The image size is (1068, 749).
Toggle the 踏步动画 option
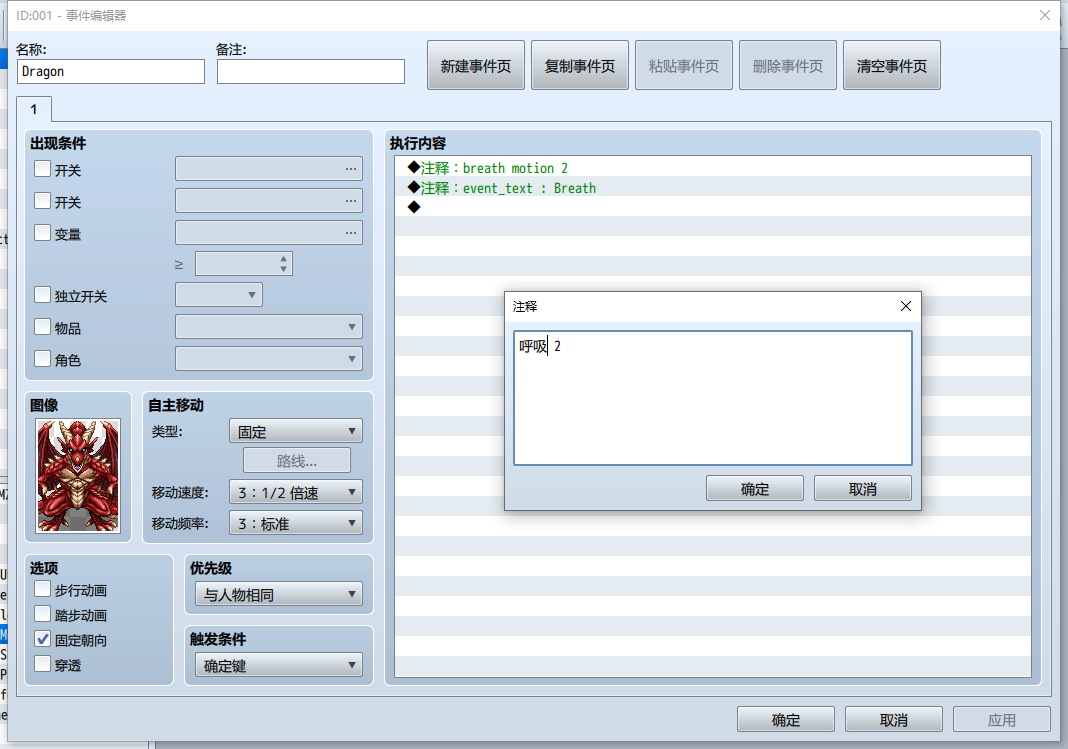point(42,613)
